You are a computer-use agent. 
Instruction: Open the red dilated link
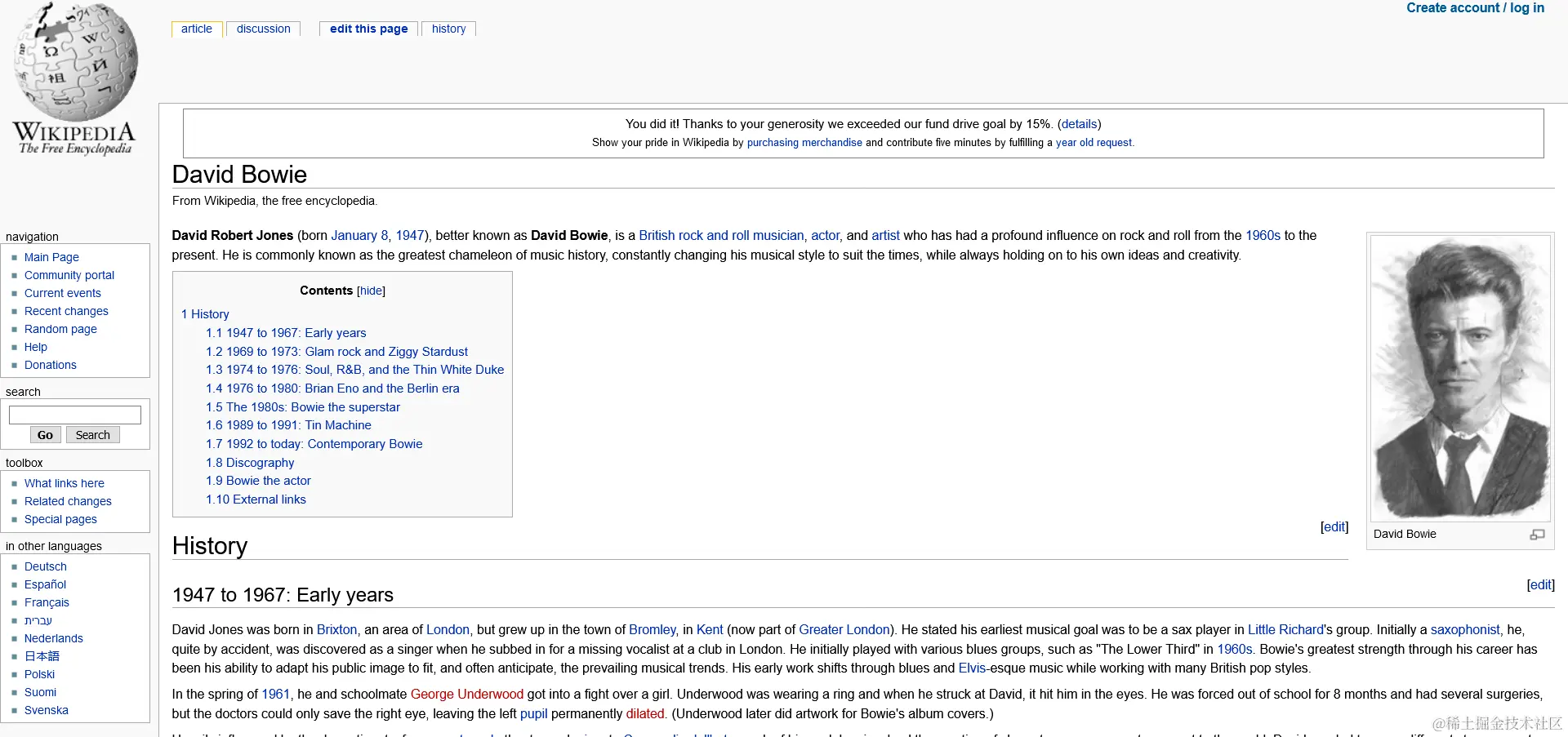645,714
